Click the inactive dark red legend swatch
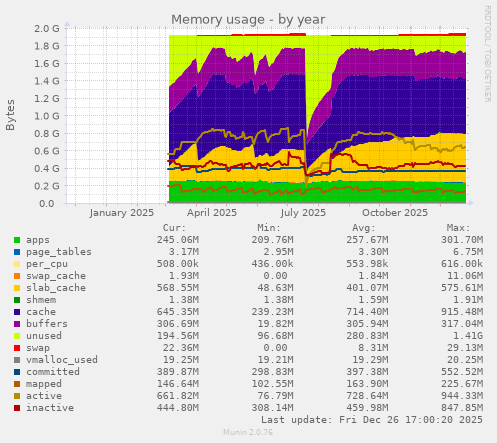 pos(17,408)
